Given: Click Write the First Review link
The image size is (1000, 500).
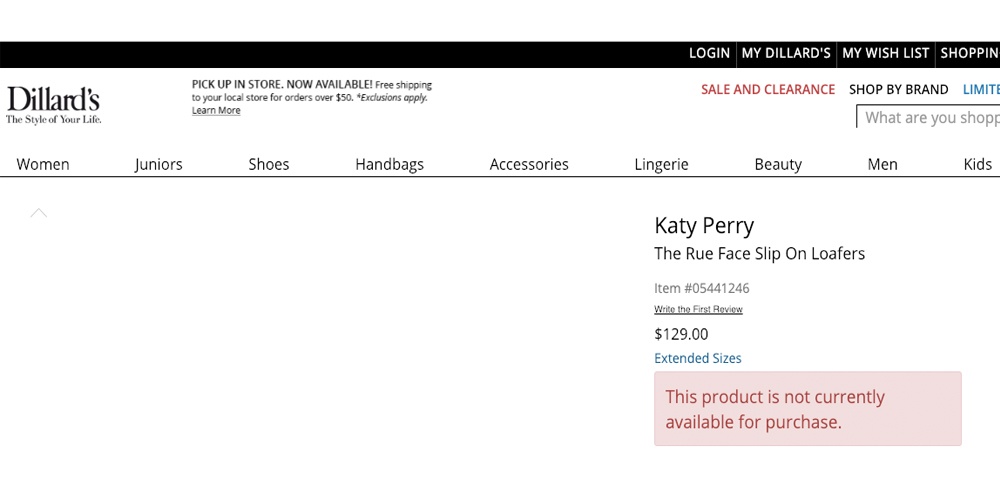Looking at the screenshot, I should [x=698, y=310].
